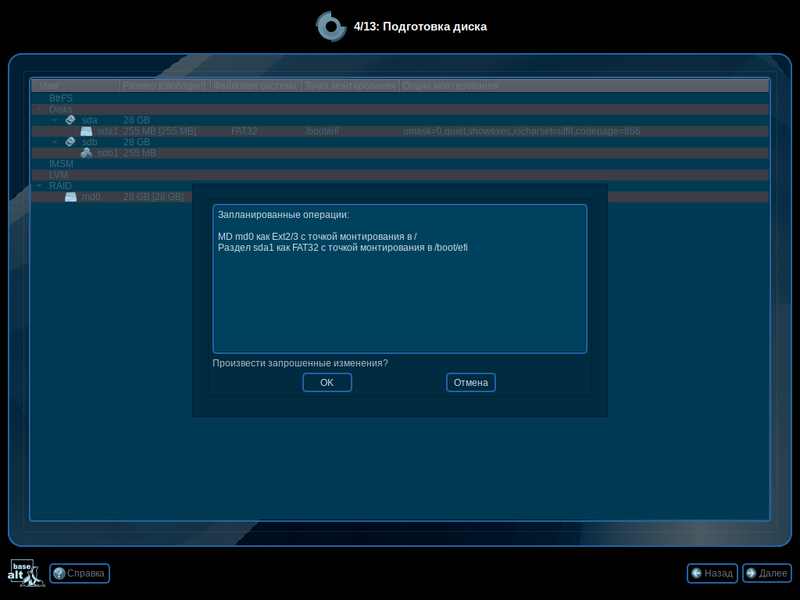This screenshot has height=600, width=800.
Task: Click the Файловая система column header
Action: [x=256, y=86]
